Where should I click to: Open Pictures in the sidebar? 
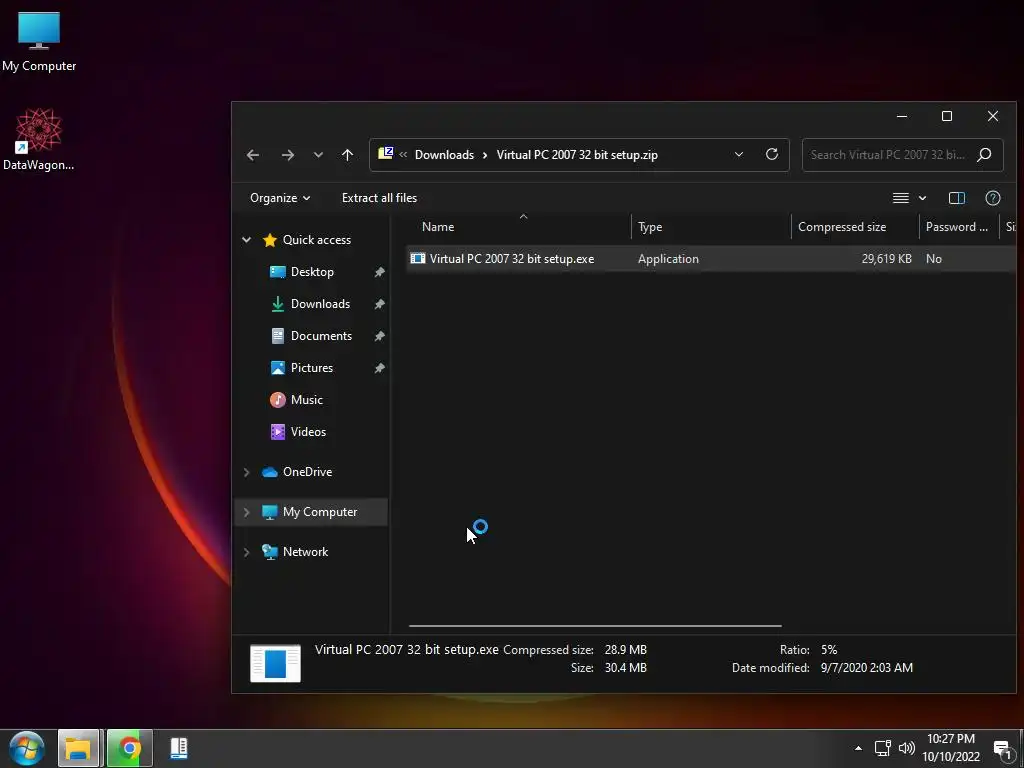coord(312,368)
